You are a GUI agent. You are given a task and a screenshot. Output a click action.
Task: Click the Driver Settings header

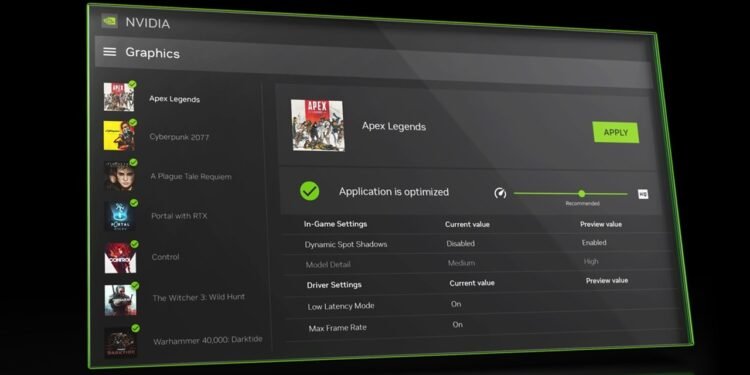point(334,285)
